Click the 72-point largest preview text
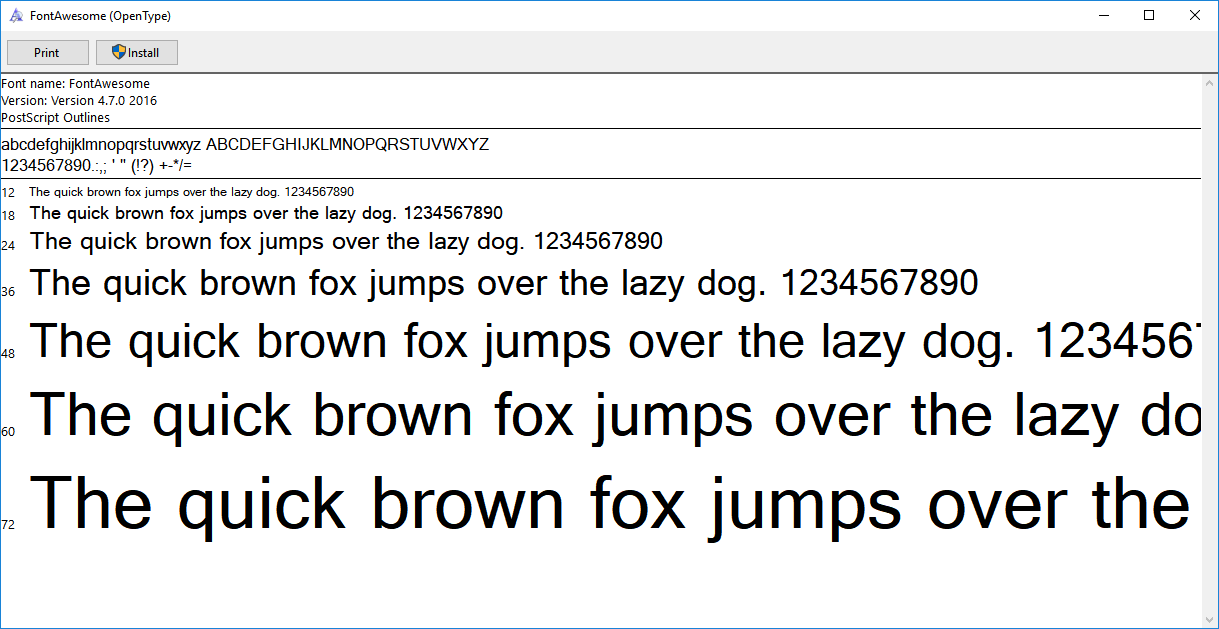The height and width of the screenshot is (629, 1219). click(600, 502)
